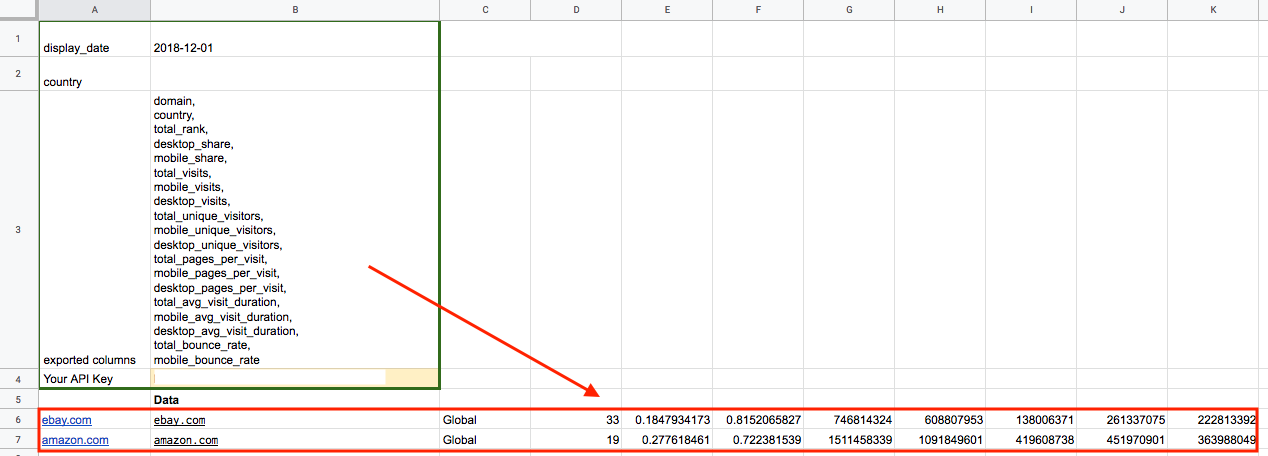Select column G header
The image size is (1268, 456).
coord(849,10)
